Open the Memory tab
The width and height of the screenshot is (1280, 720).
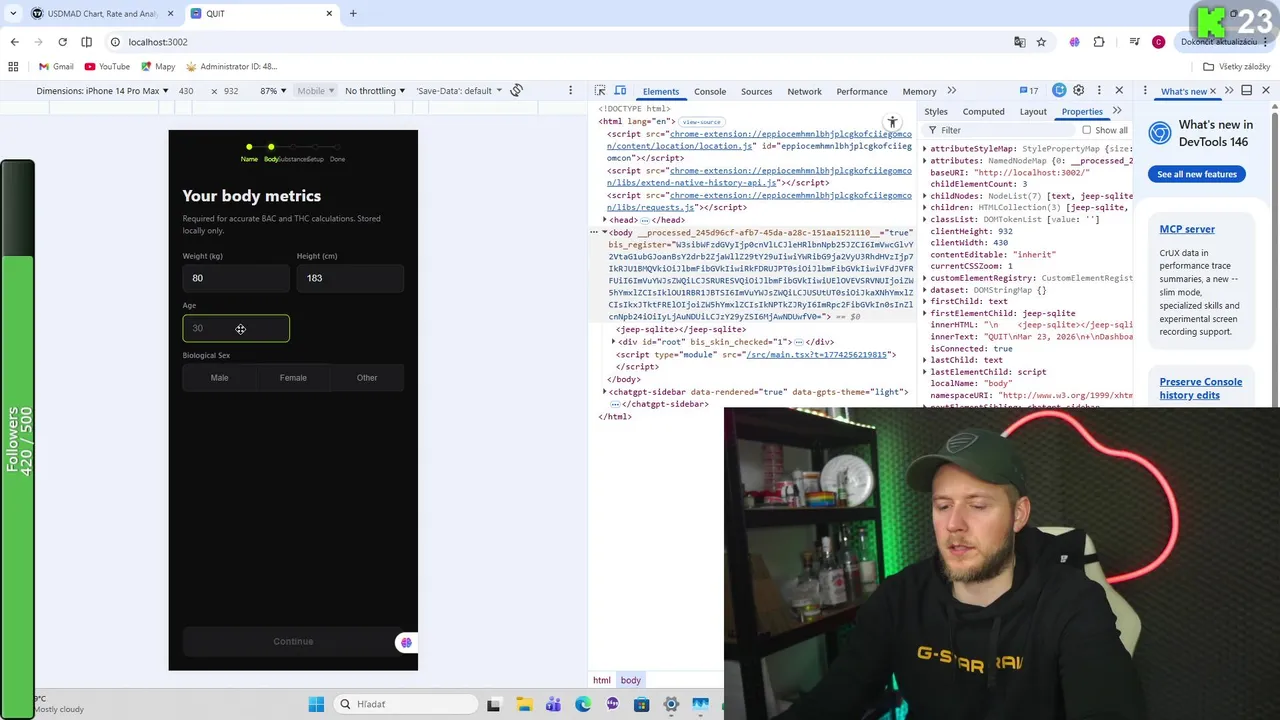pyautogui.click(x=919, y=91)
